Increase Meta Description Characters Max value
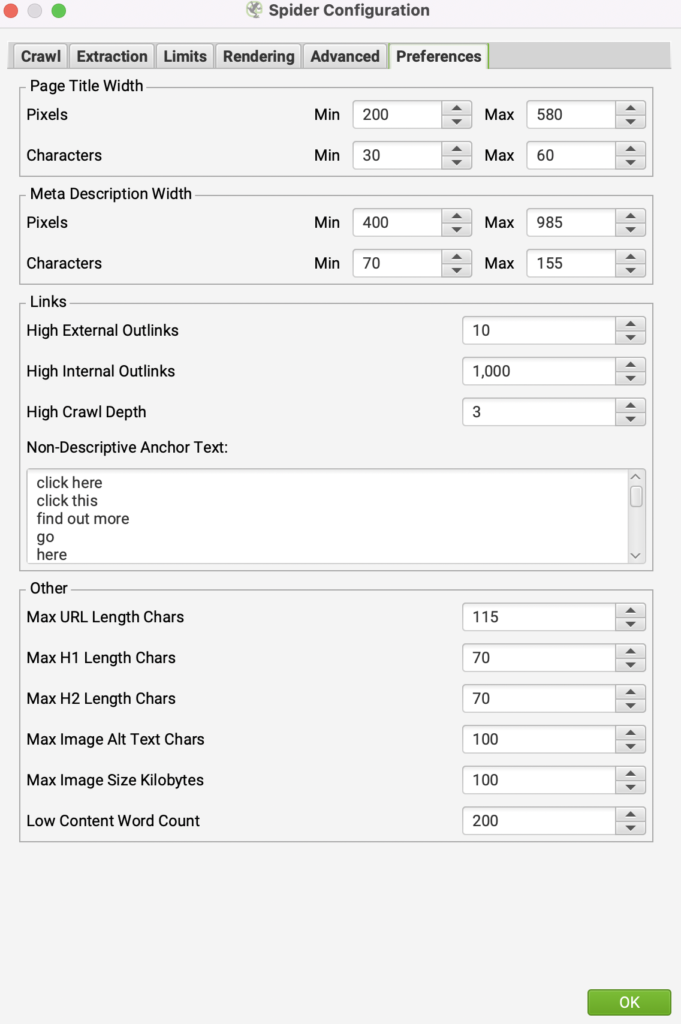 [630, 257]
